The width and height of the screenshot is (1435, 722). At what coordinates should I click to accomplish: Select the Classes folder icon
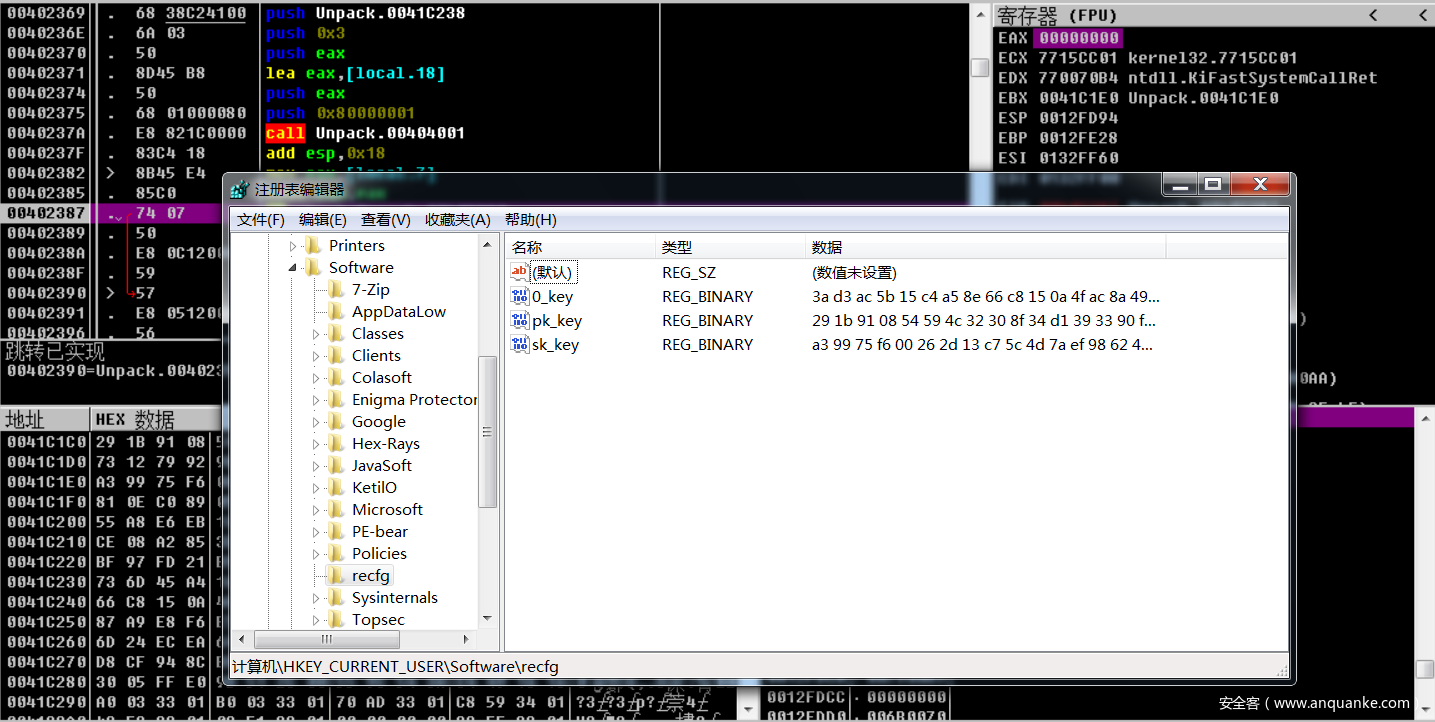(337, 334)
